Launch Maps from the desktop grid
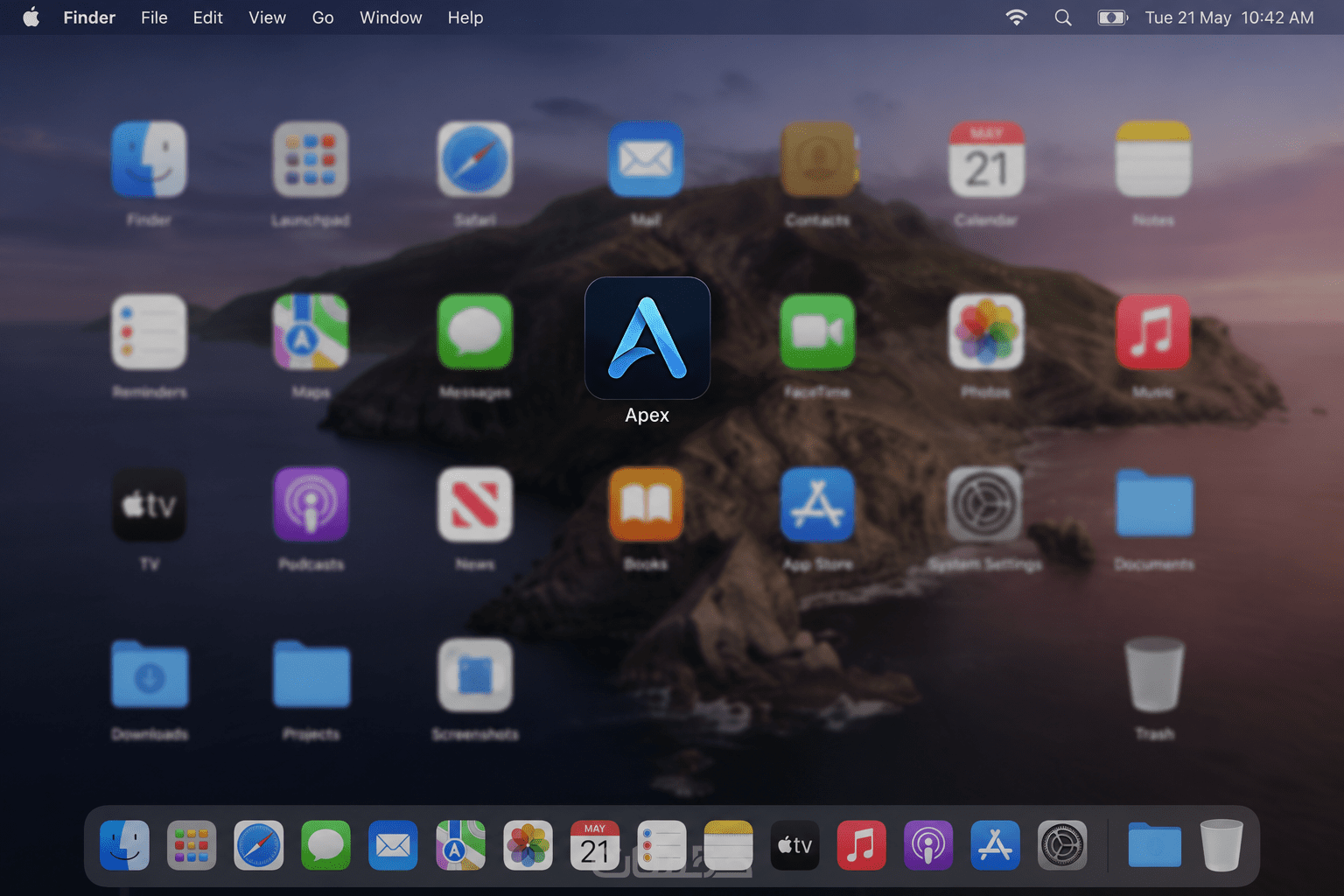Viewport: 1344px width, 896px height. (311, 332)
